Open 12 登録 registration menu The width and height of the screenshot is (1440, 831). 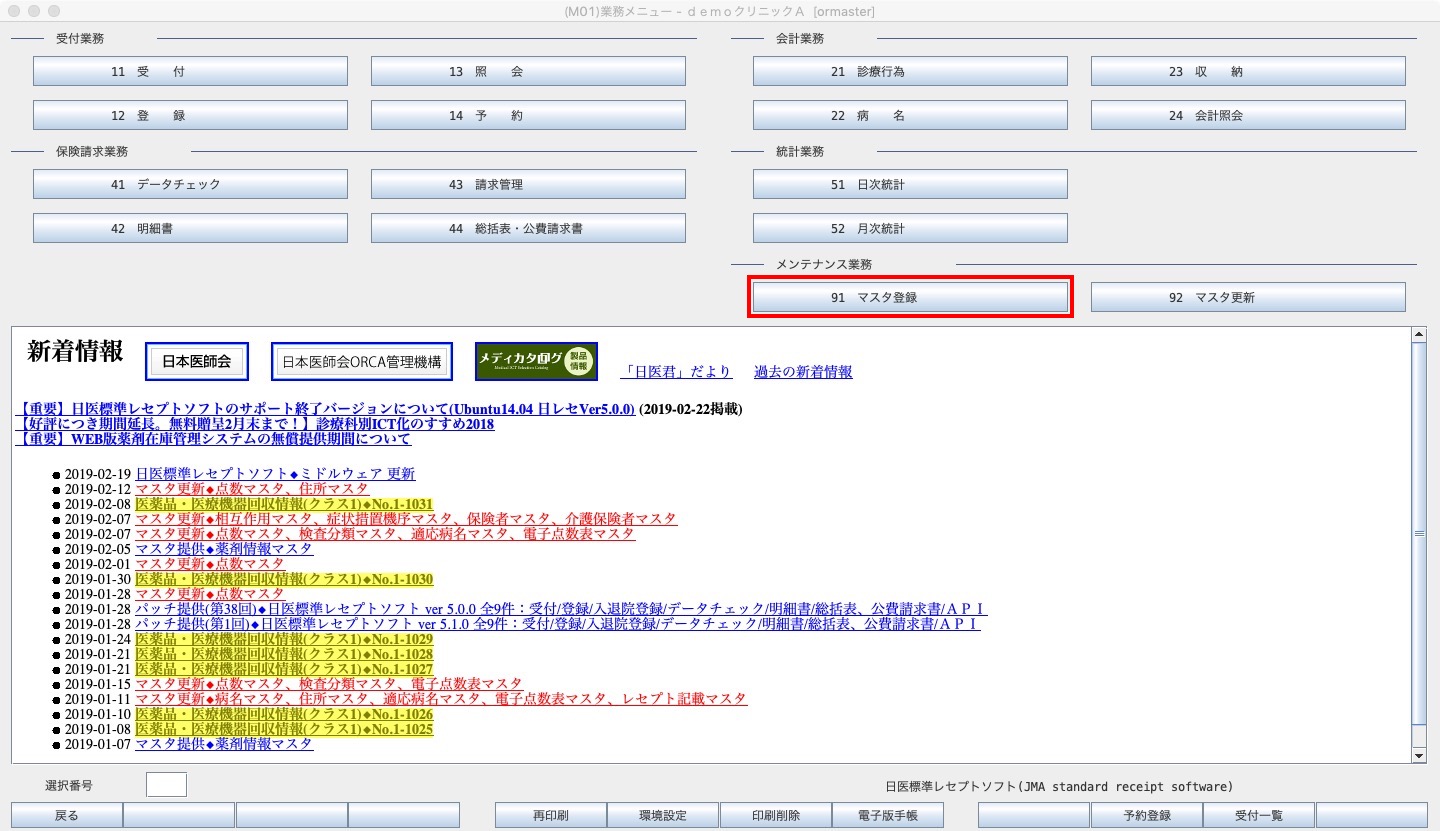click(190, 115)
